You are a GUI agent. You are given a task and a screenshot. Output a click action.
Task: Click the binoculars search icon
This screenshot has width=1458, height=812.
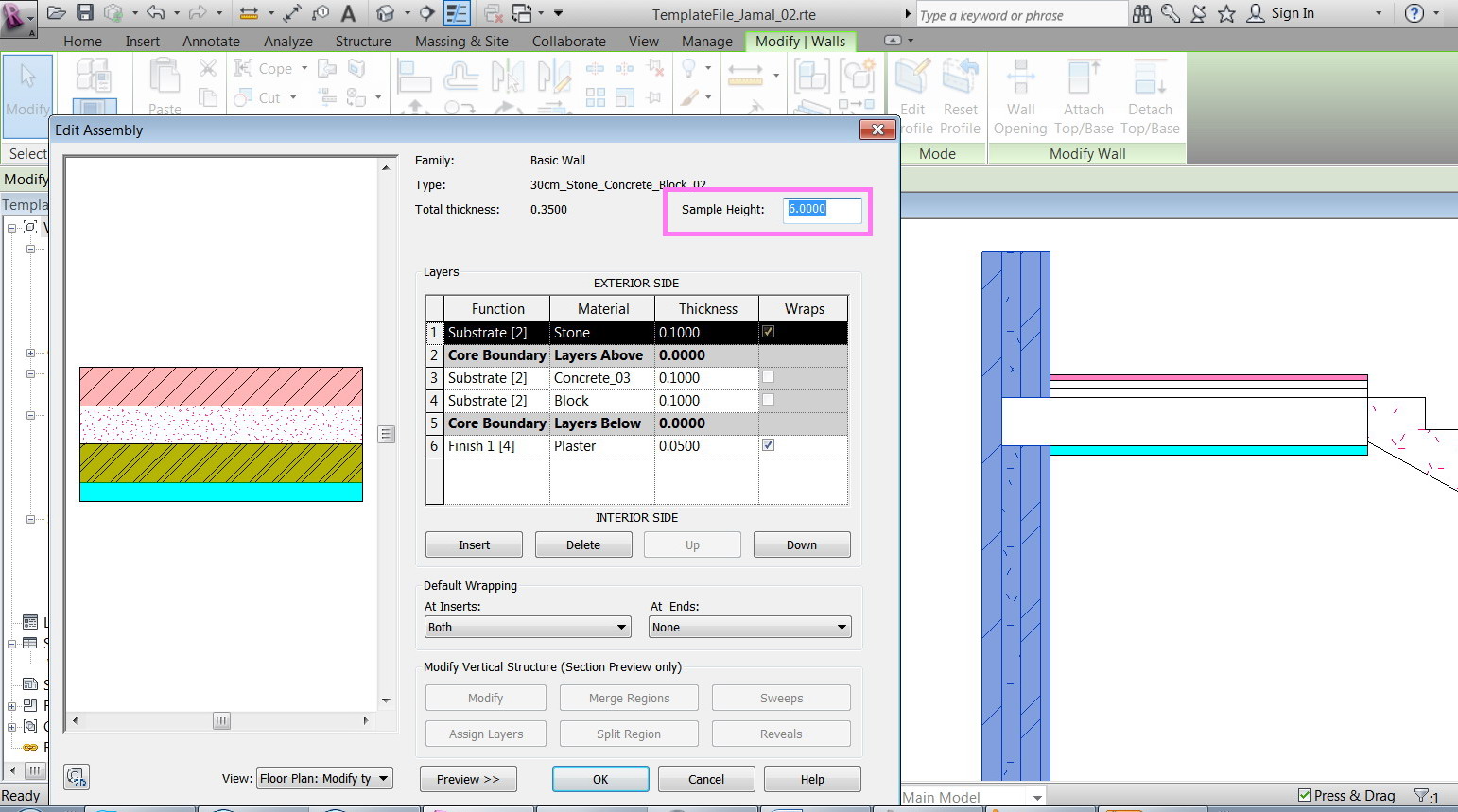coord(1142,13)
